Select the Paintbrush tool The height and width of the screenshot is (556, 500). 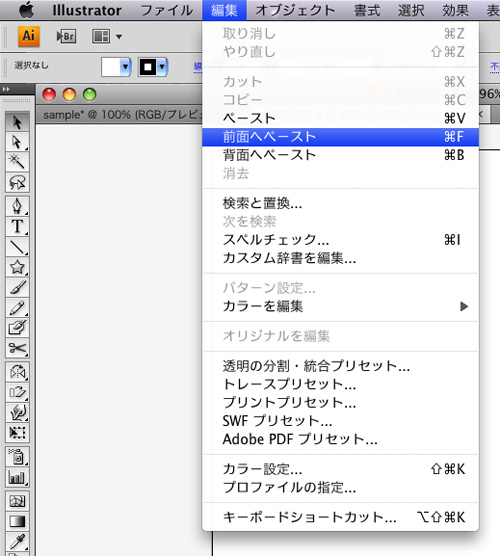(17, 287)
